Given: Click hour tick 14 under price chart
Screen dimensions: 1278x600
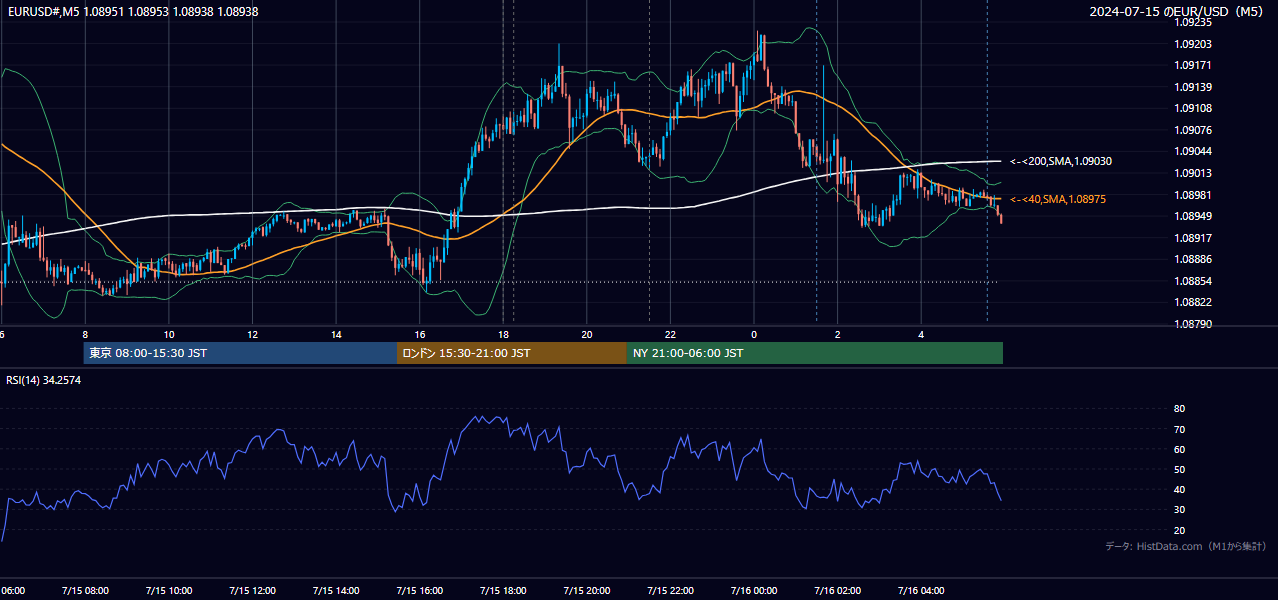Looking at the screenshot, I should [336, 334].
